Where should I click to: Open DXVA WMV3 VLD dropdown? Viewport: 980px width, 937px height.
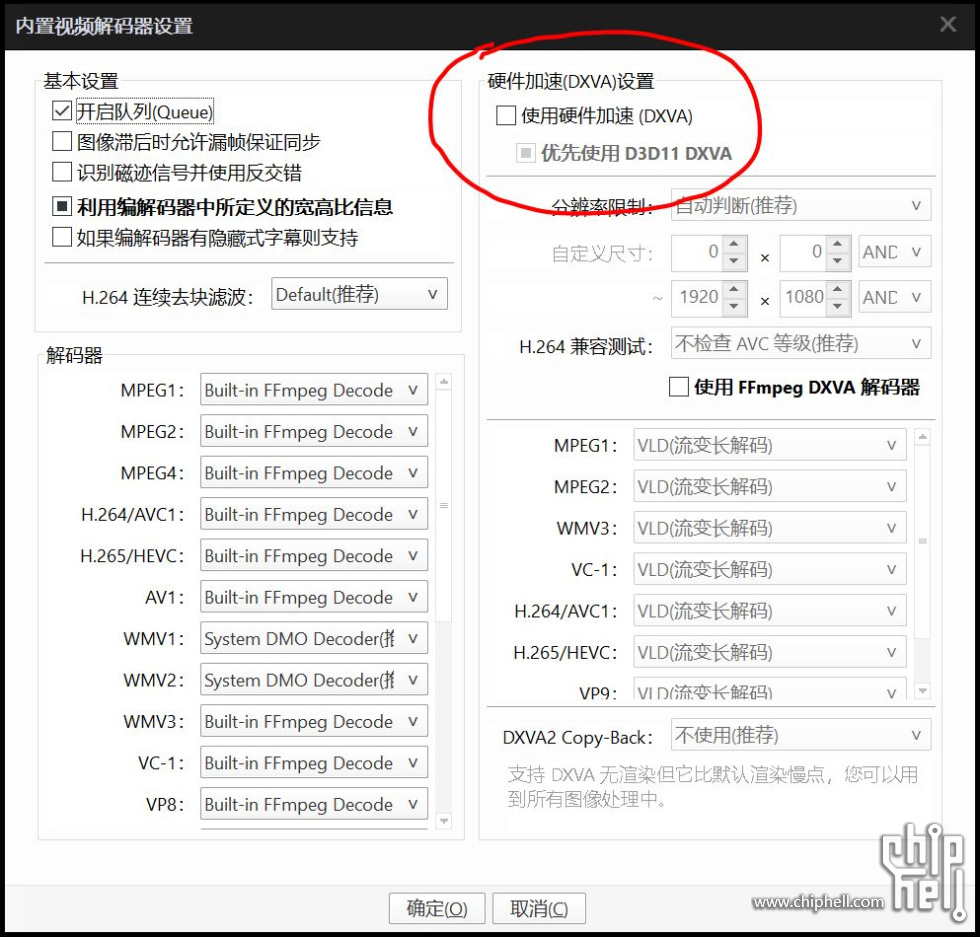770,528
